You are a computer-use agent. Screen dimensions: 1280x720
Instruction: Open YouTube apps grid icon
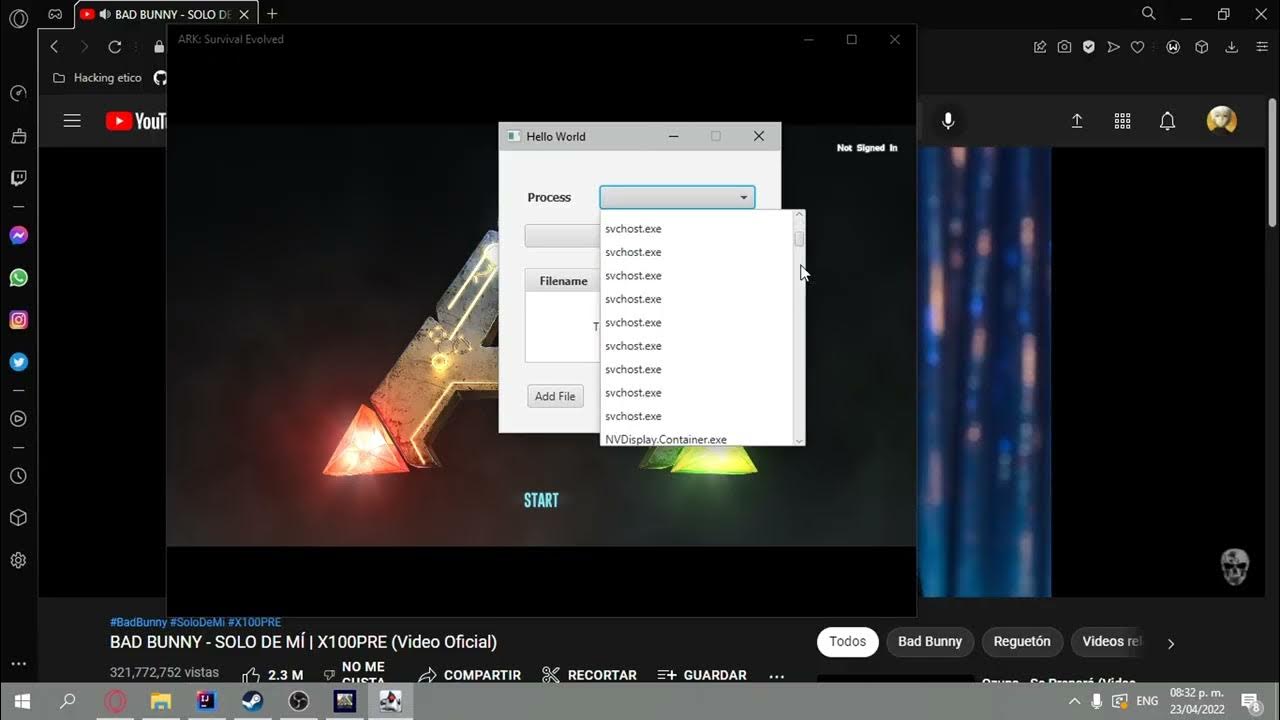coord(1122,121)
